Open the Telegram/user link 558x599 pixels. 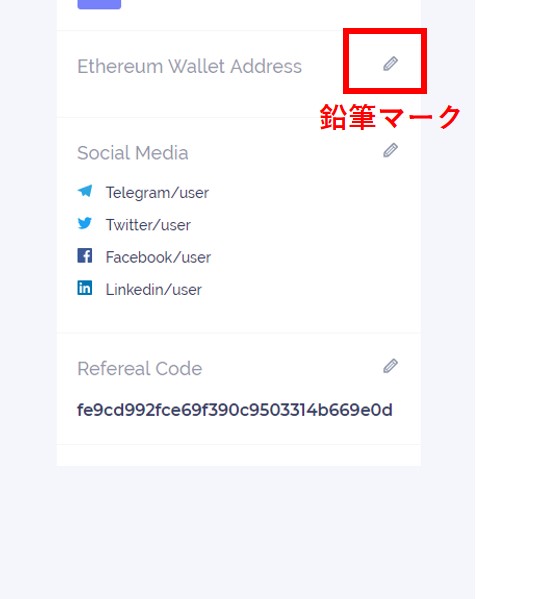pyautogui.click(x=157, y=193)
